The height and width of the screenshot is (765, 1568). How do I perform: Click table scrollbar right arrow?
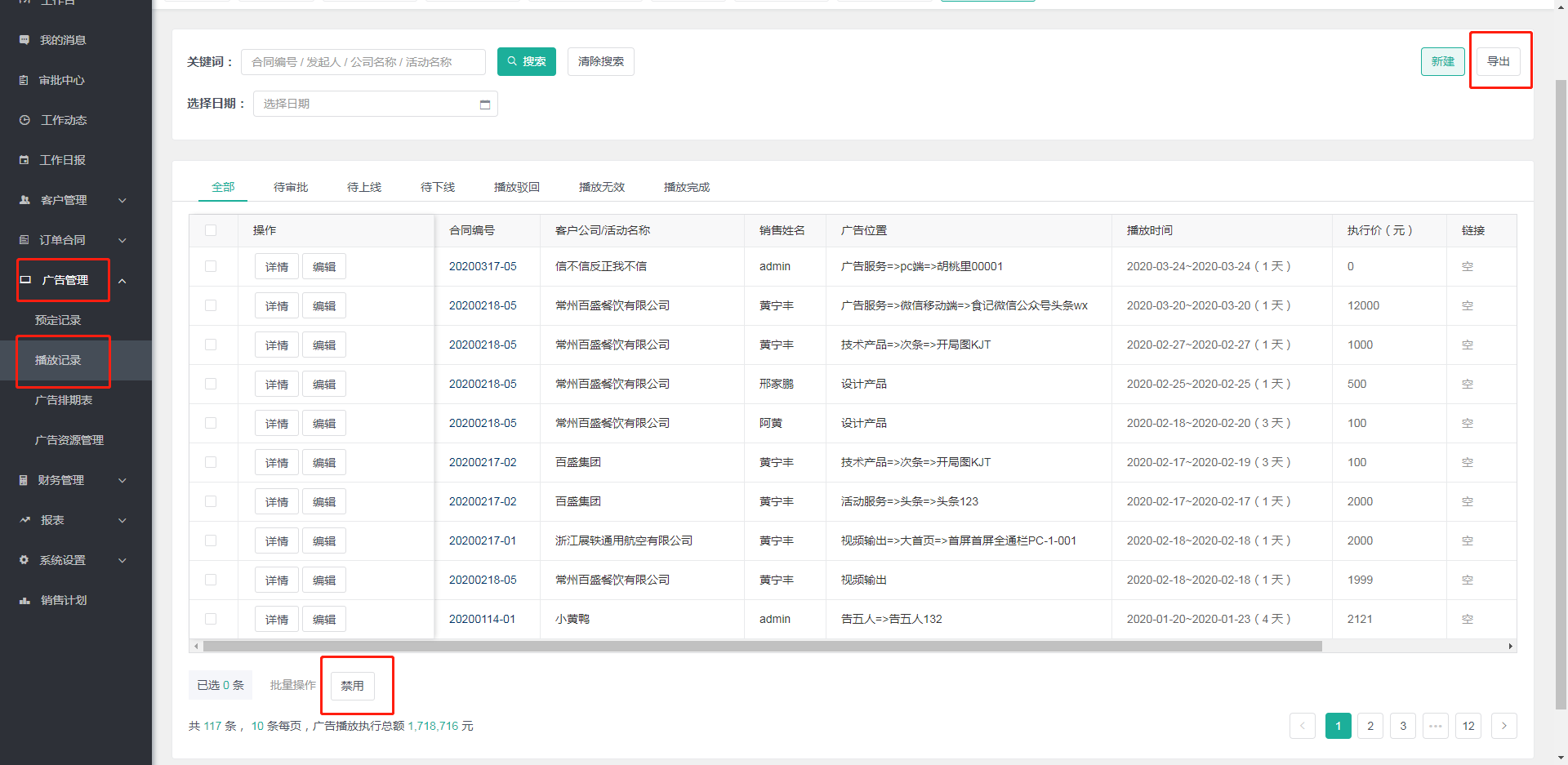(x=1510, y=646)
